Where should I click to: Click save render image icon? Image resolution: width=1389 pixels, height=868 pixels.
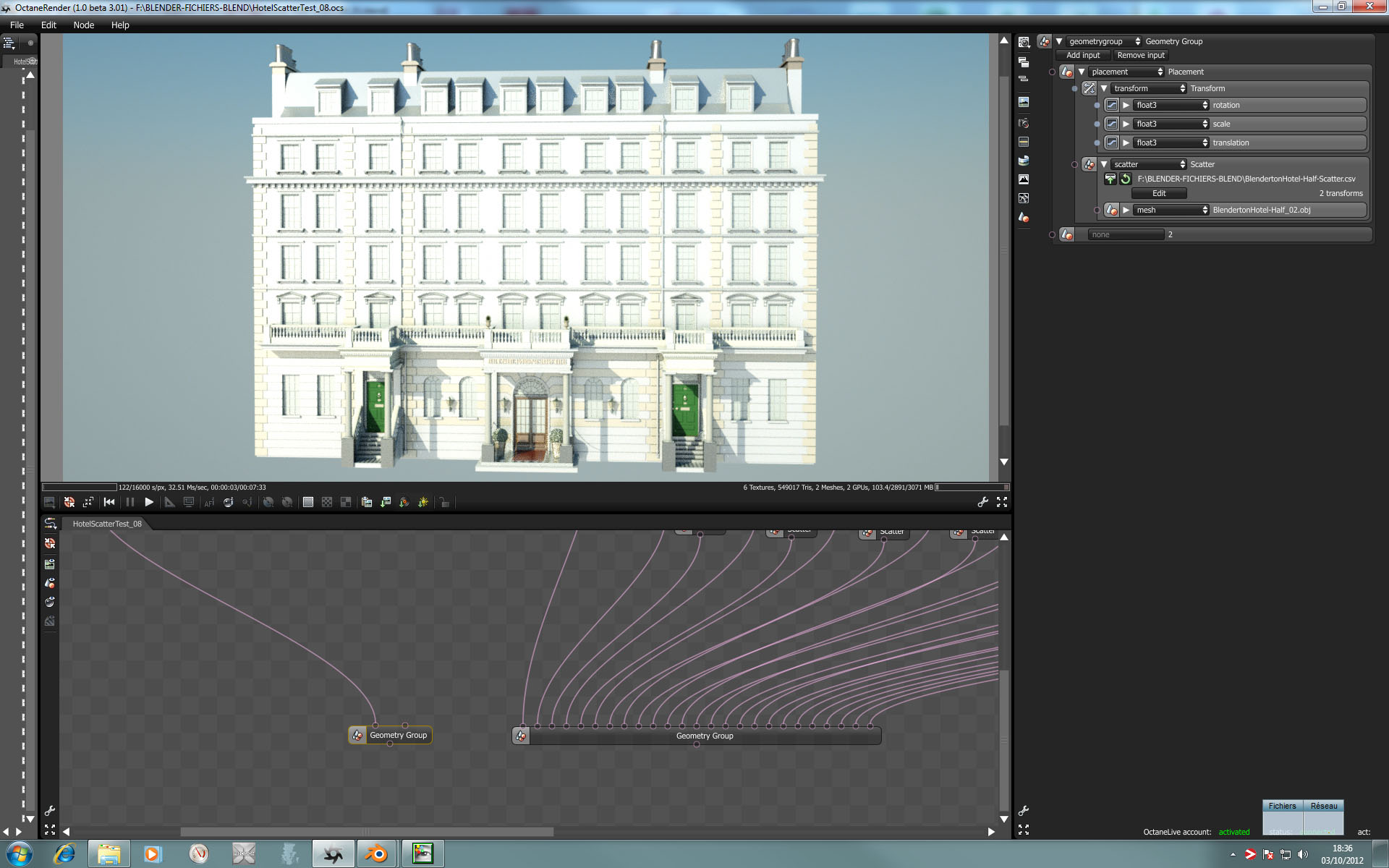(49, 502)
